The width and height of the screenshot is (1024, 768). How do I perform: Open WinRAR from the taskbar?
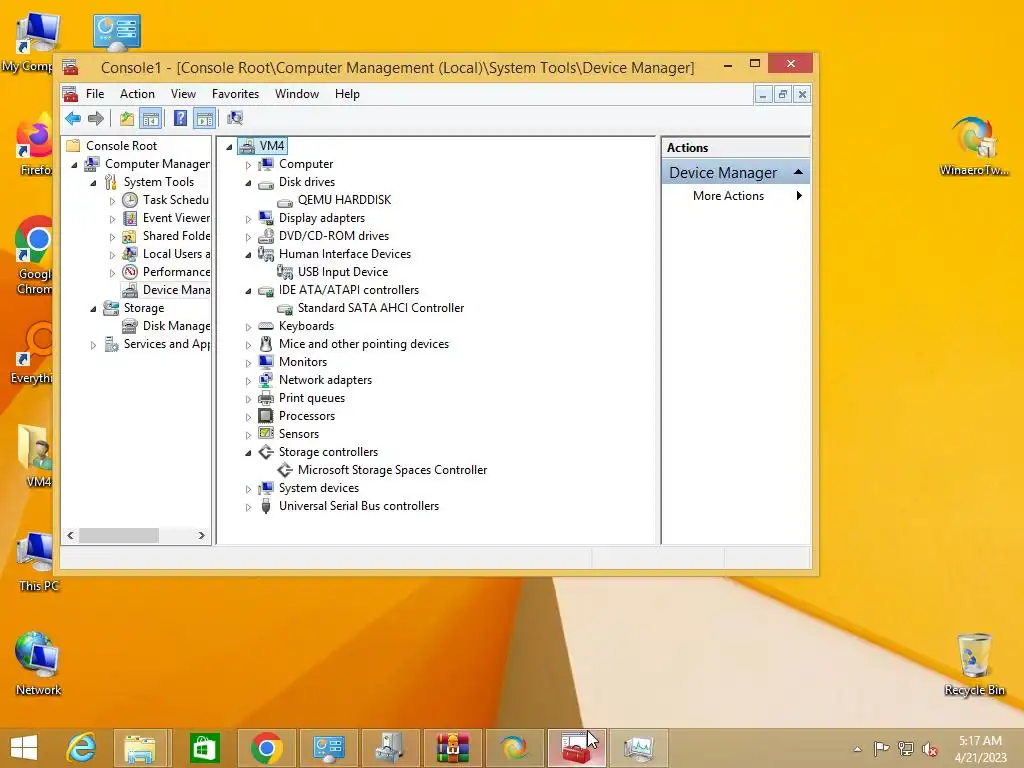pos(453,748)
